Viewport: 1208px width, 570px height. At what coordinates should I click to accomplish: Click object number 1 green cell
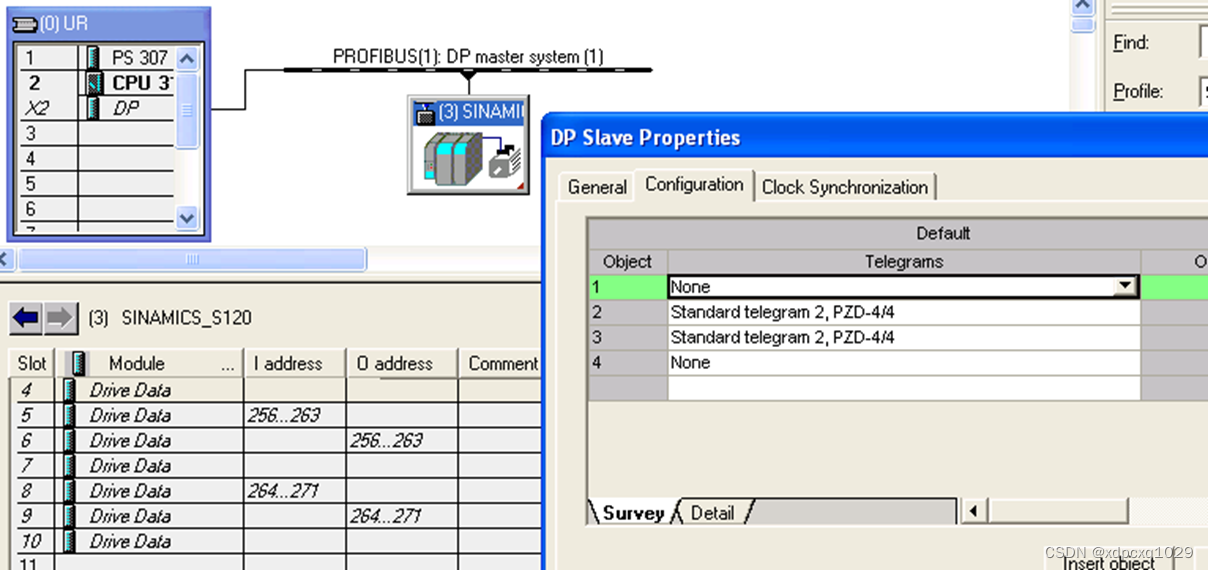(x=627, y=286)
